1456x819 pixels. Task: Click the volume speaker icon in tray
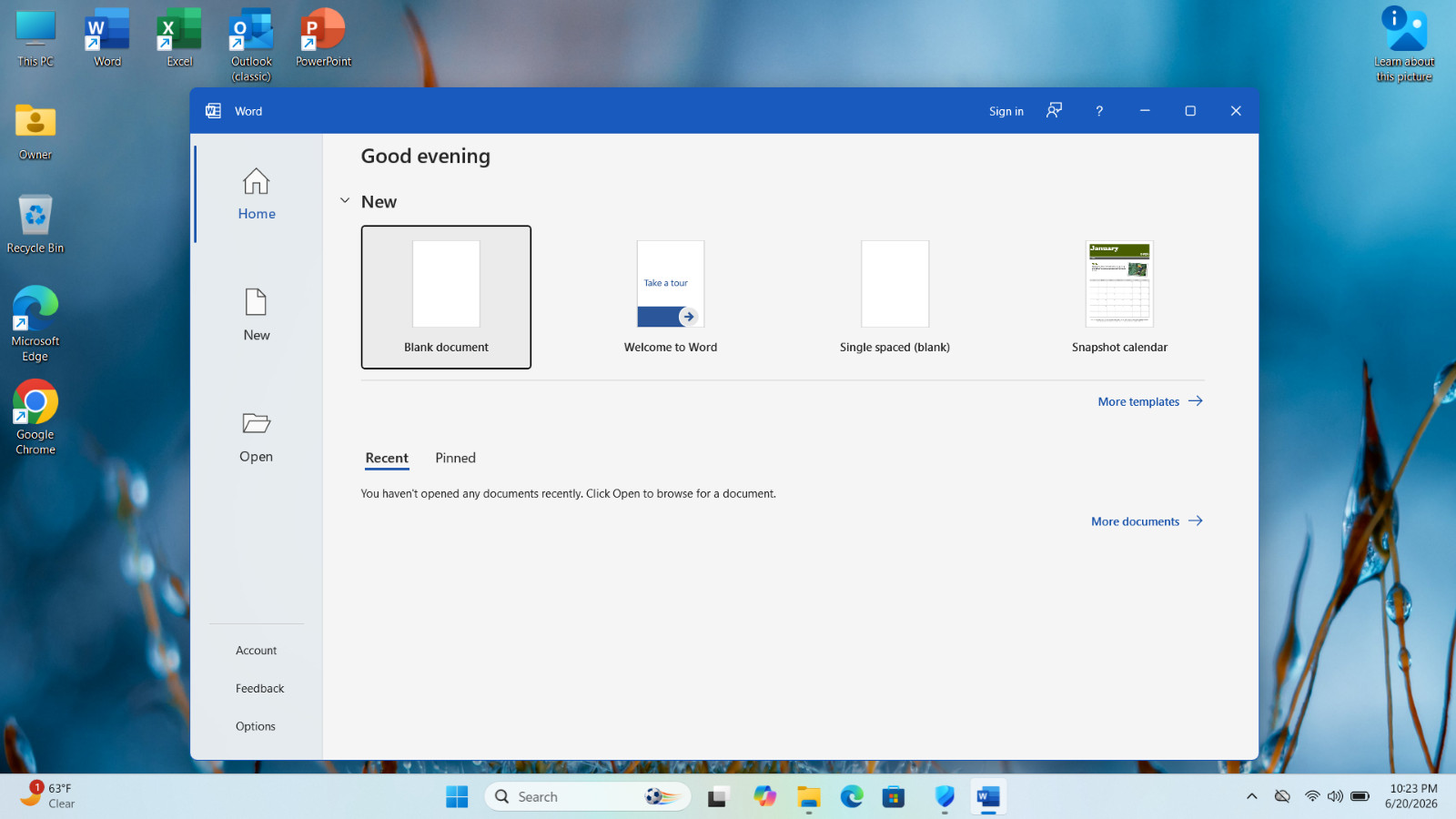click(1335, 797)
